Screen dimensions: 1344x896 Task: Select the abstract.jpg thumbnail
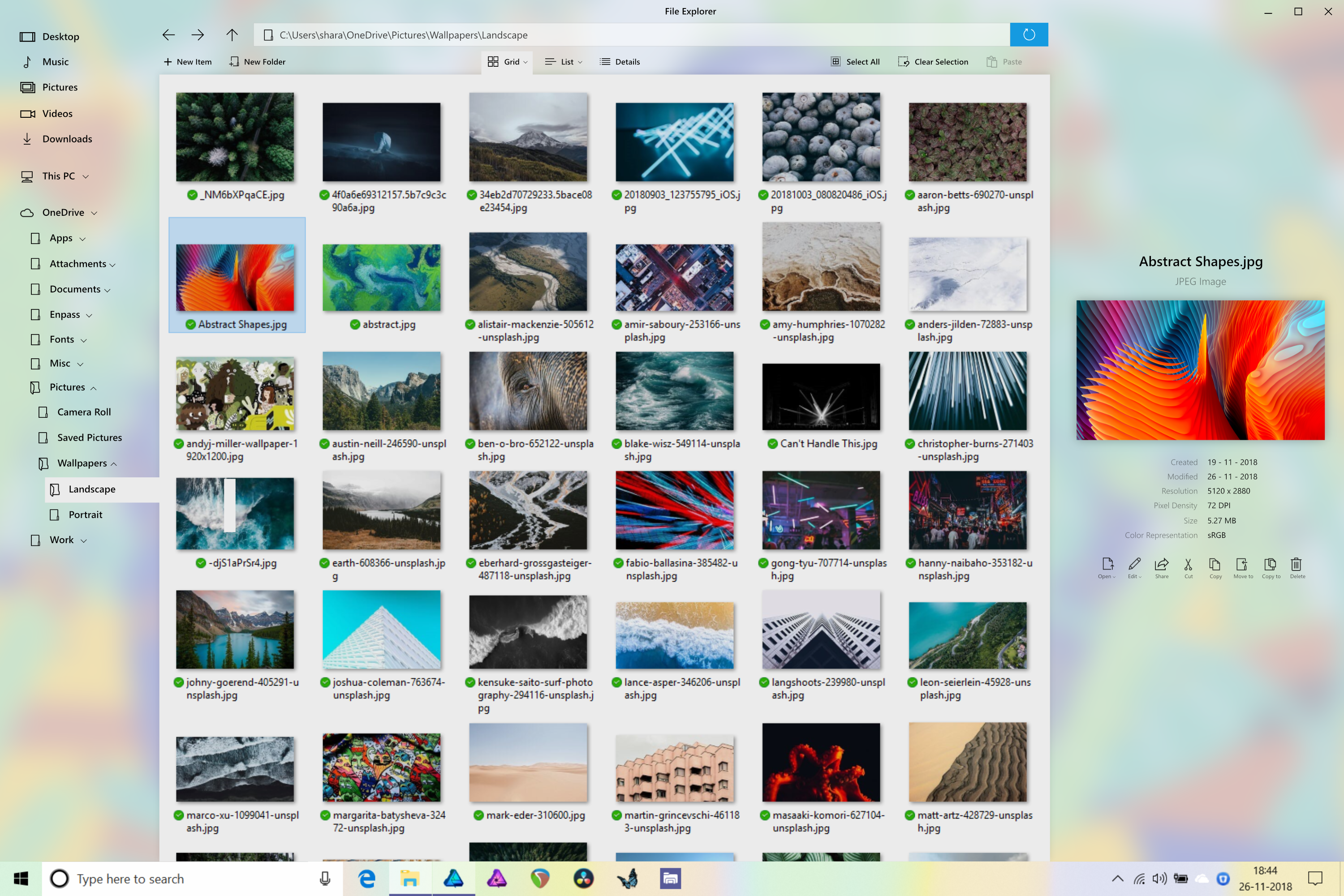tap(381, 278)
